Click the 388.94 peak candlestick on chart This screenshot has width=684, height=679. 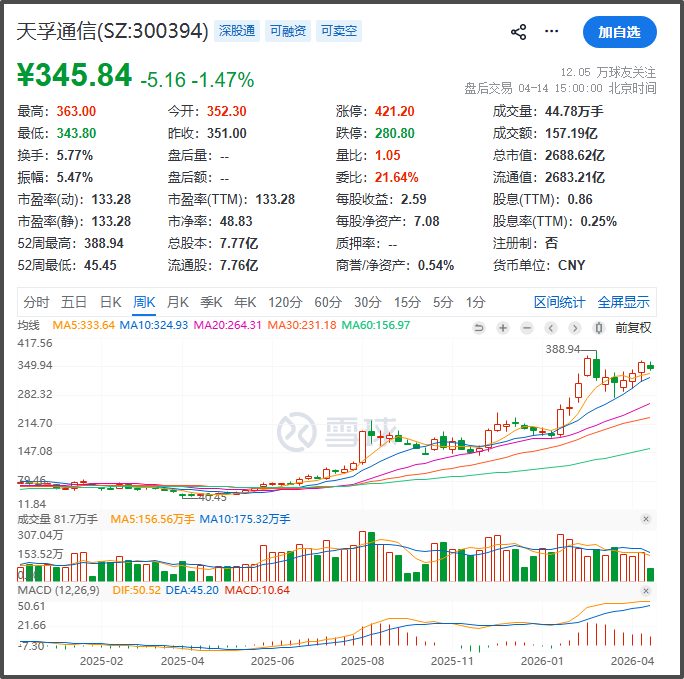pos(596,367)
